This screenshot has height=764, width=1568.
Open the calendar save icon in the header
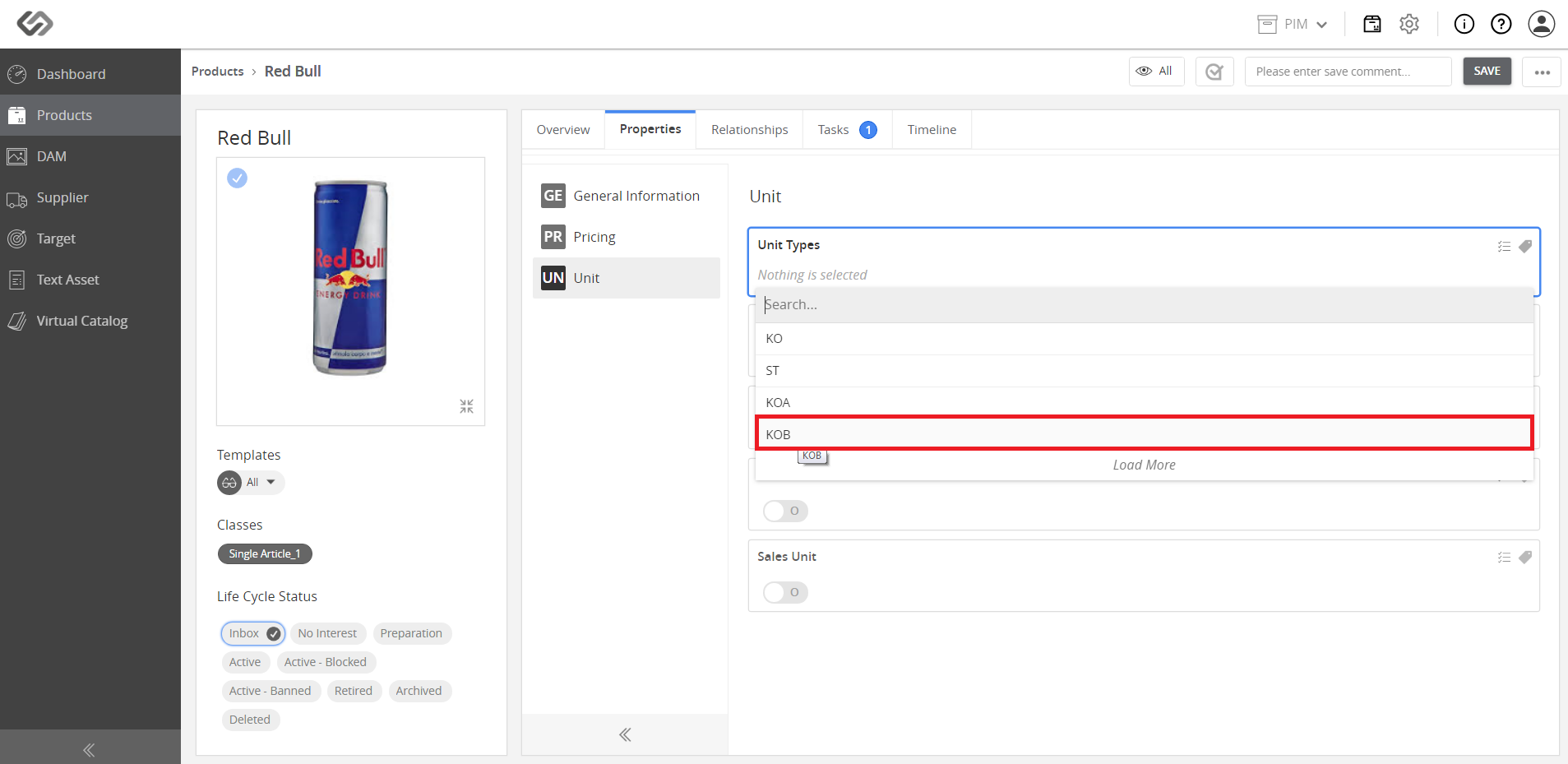(x=1372, y=24)
